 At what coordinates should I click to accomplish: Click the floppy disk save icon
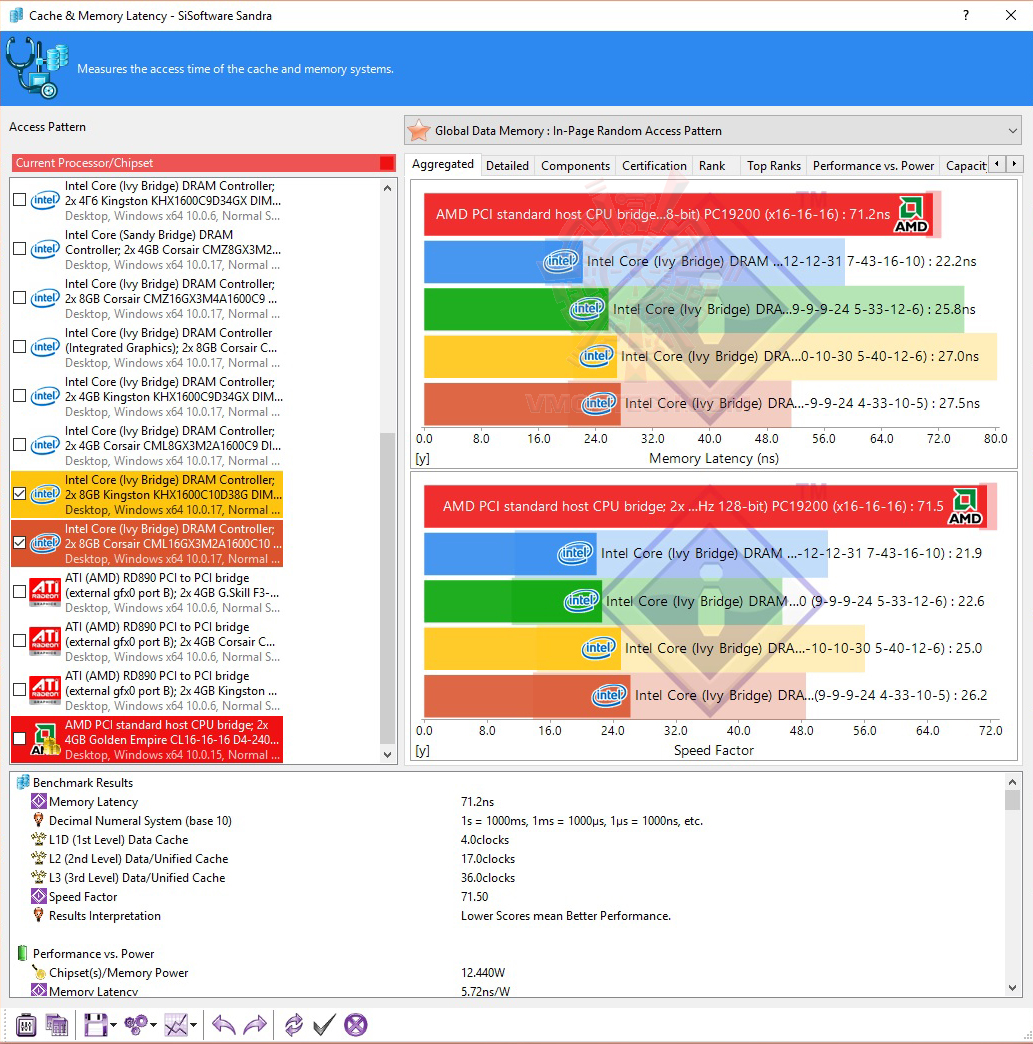pyautogui.click(x=95, y=1025)
